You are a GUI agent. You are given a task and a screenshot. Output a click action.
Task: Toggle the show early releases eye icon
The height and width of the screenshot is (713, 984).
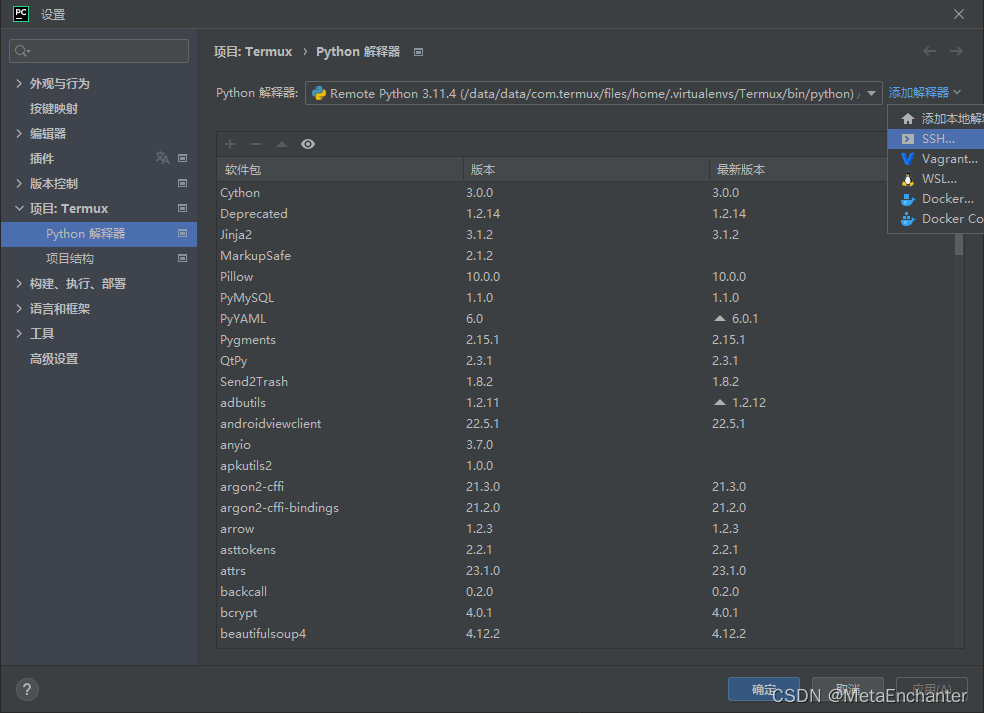click(x=308, y=144)
